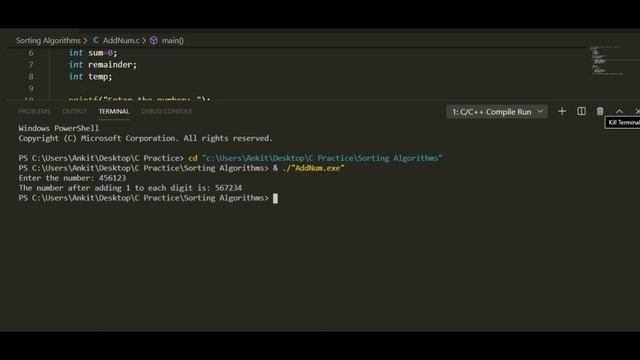Click the terminal prompt cursor

point(276,198)
